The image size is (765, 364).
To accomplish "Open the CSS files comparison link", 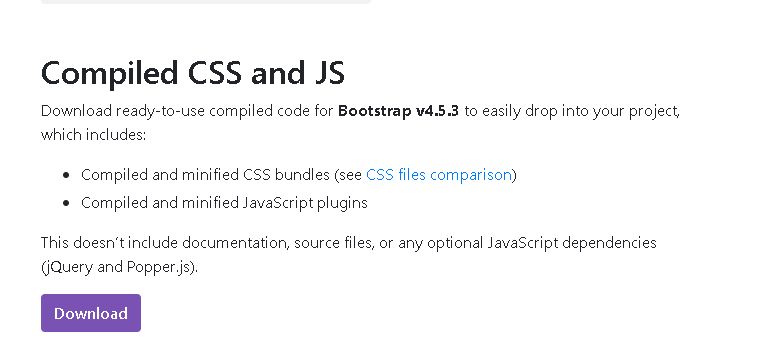I will point(439,175).
